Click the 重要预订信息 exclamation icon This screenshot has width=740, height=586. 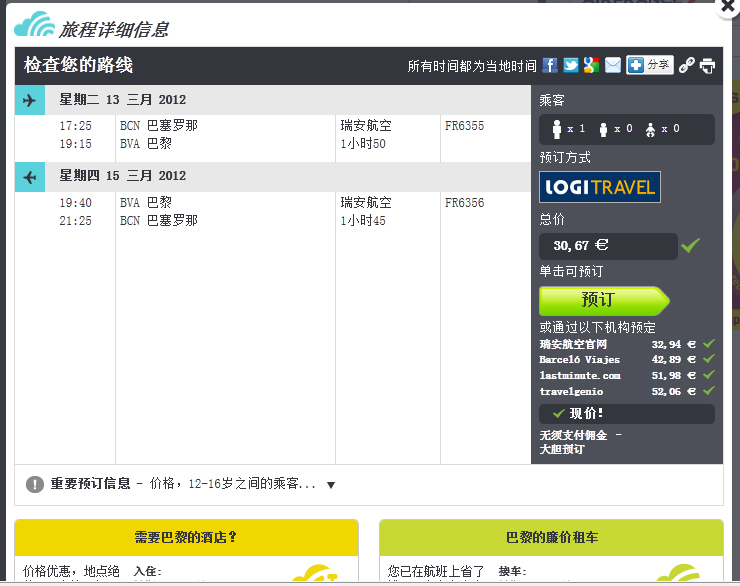35,484
